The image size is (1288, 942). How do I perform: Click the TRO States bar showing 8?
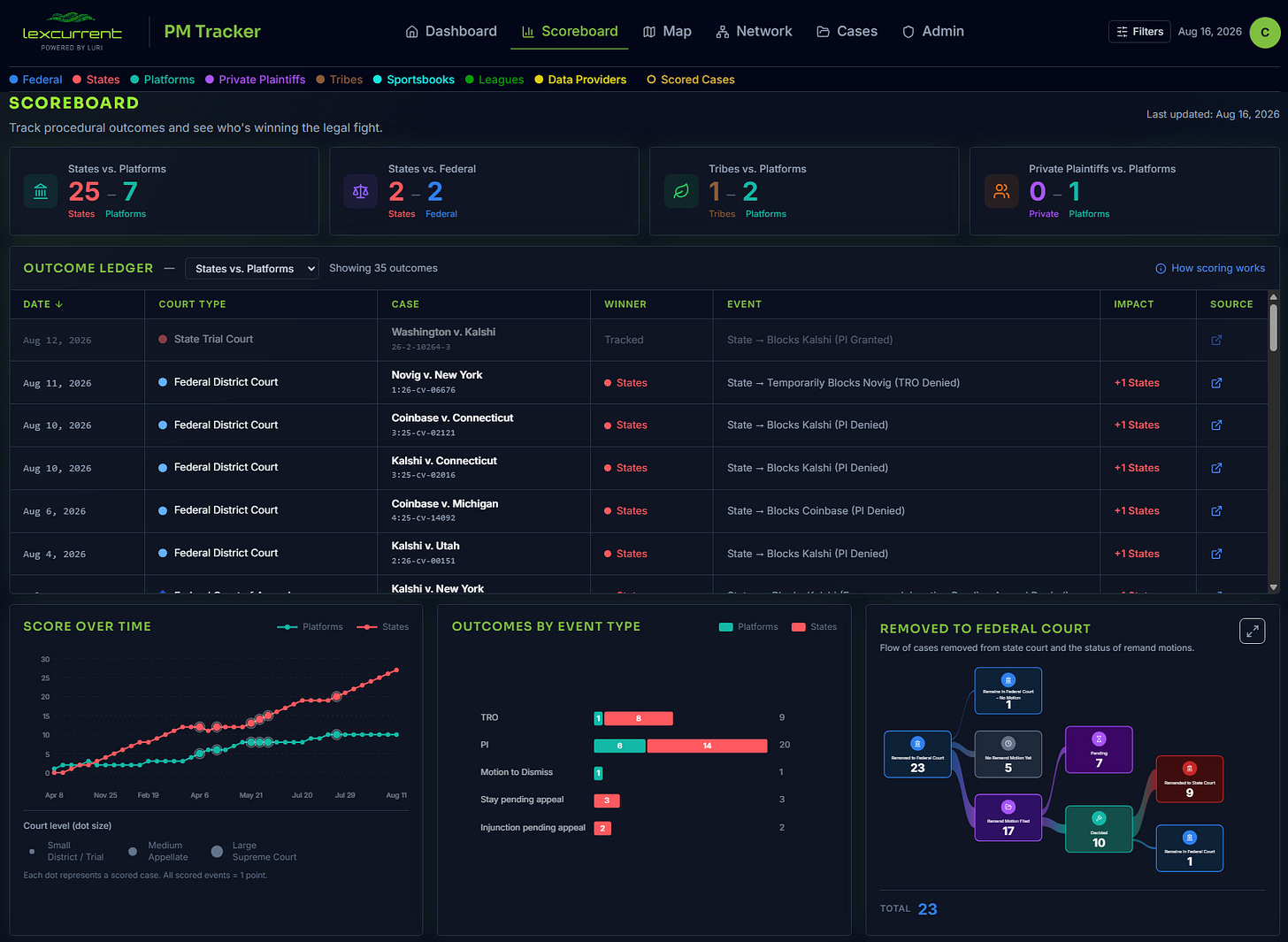pyautogui.click(x=639, y=718)
